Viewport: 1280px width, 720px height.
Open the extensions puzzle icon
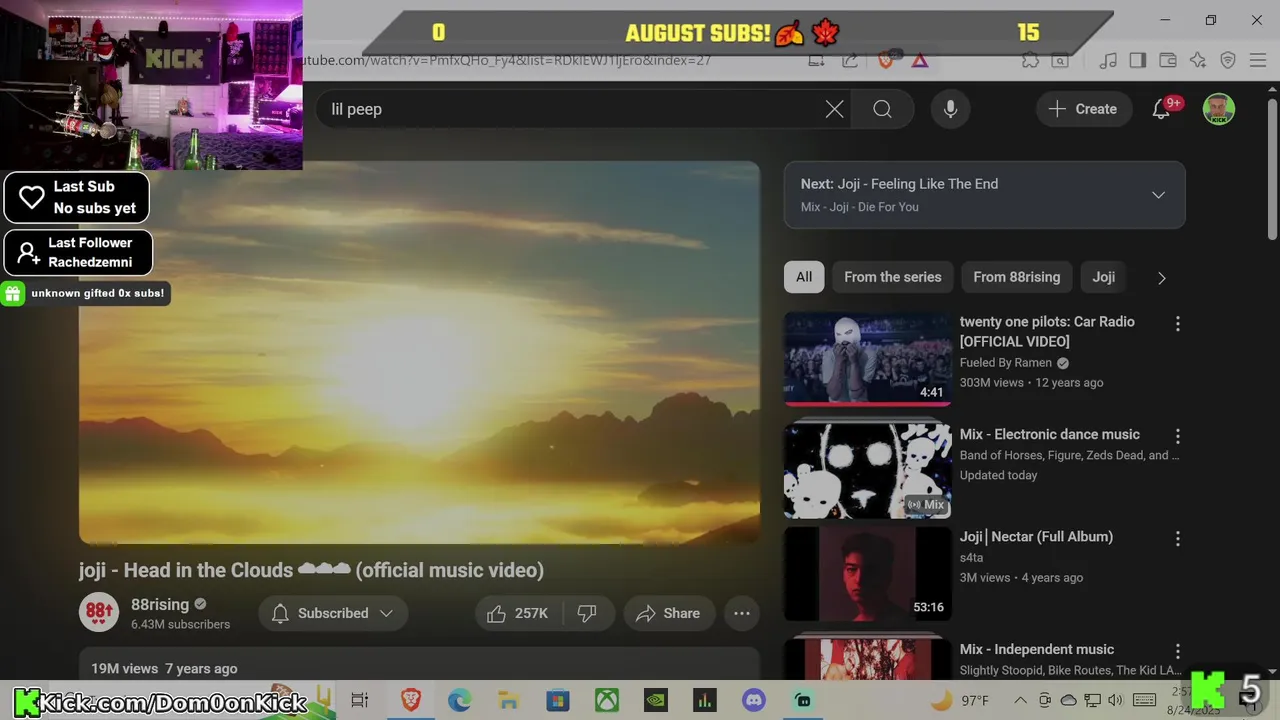pyautogui.click(x=1030, y=60)
